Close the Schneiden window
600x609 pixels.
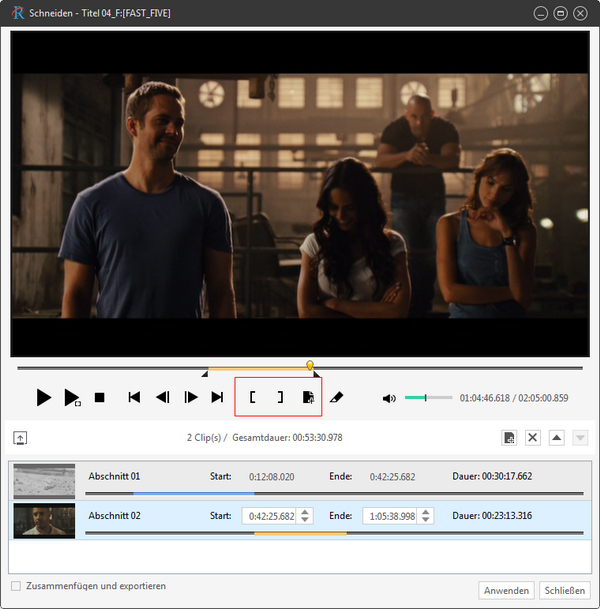[580, 14]
